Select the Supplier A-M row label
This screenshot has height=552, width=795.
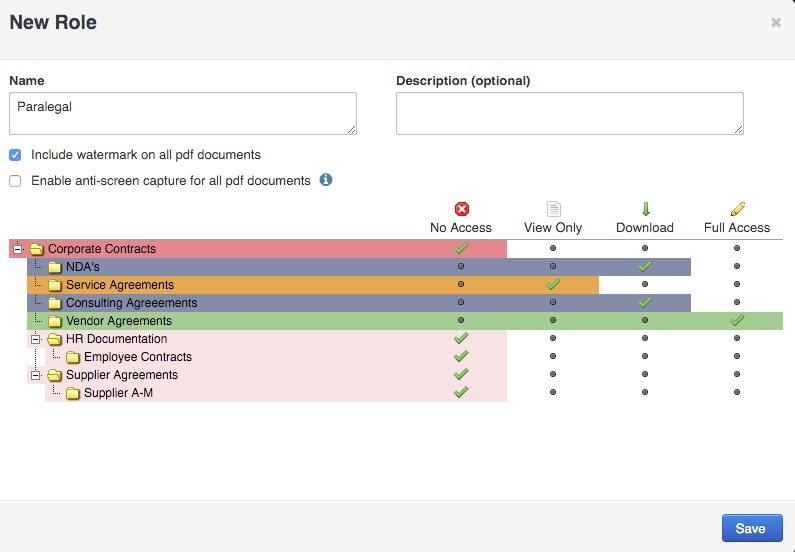click(x=118, y=393)
